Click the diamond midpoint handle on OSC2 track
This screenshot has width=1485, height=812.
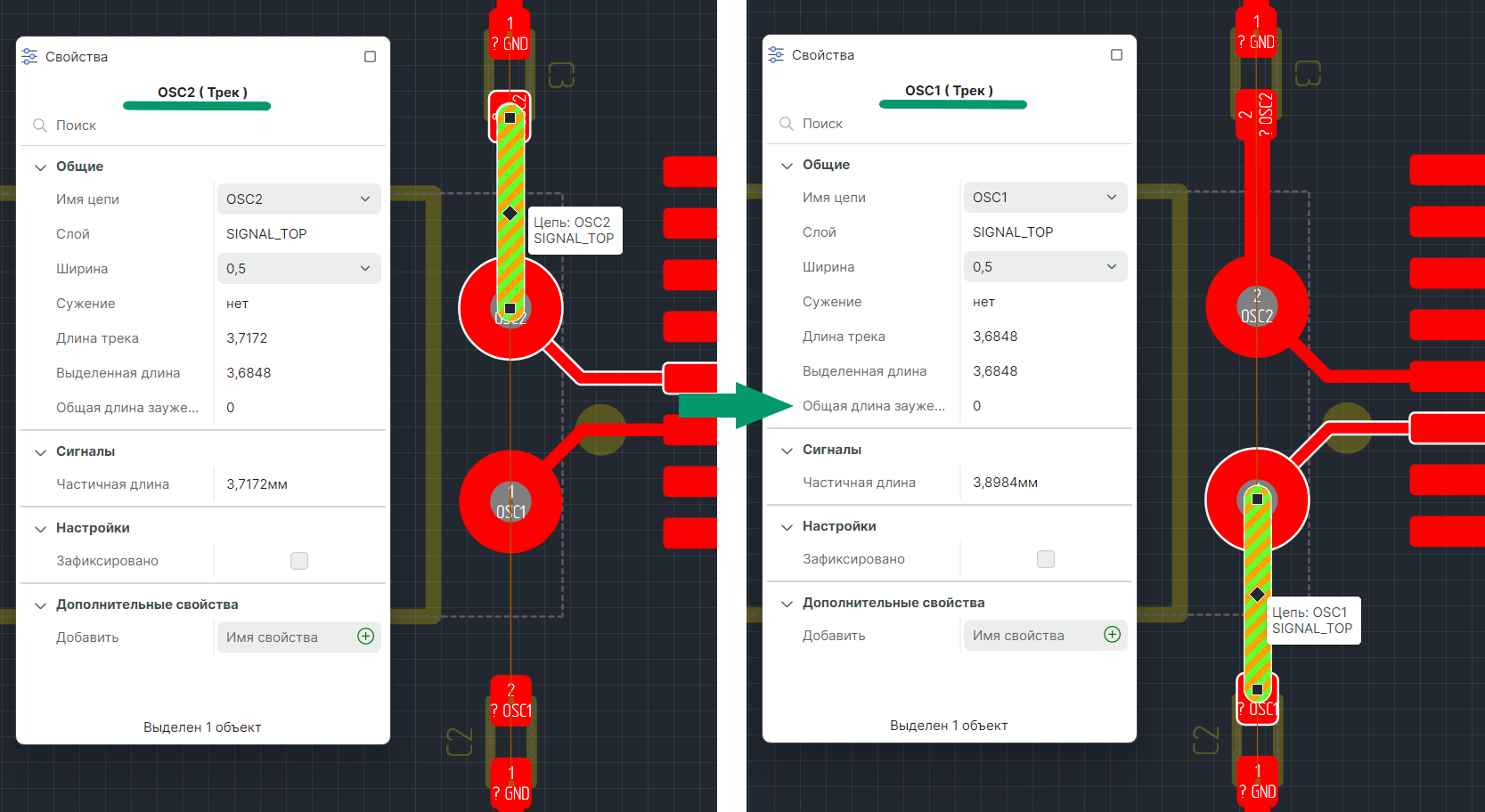(x=510, y=213)
